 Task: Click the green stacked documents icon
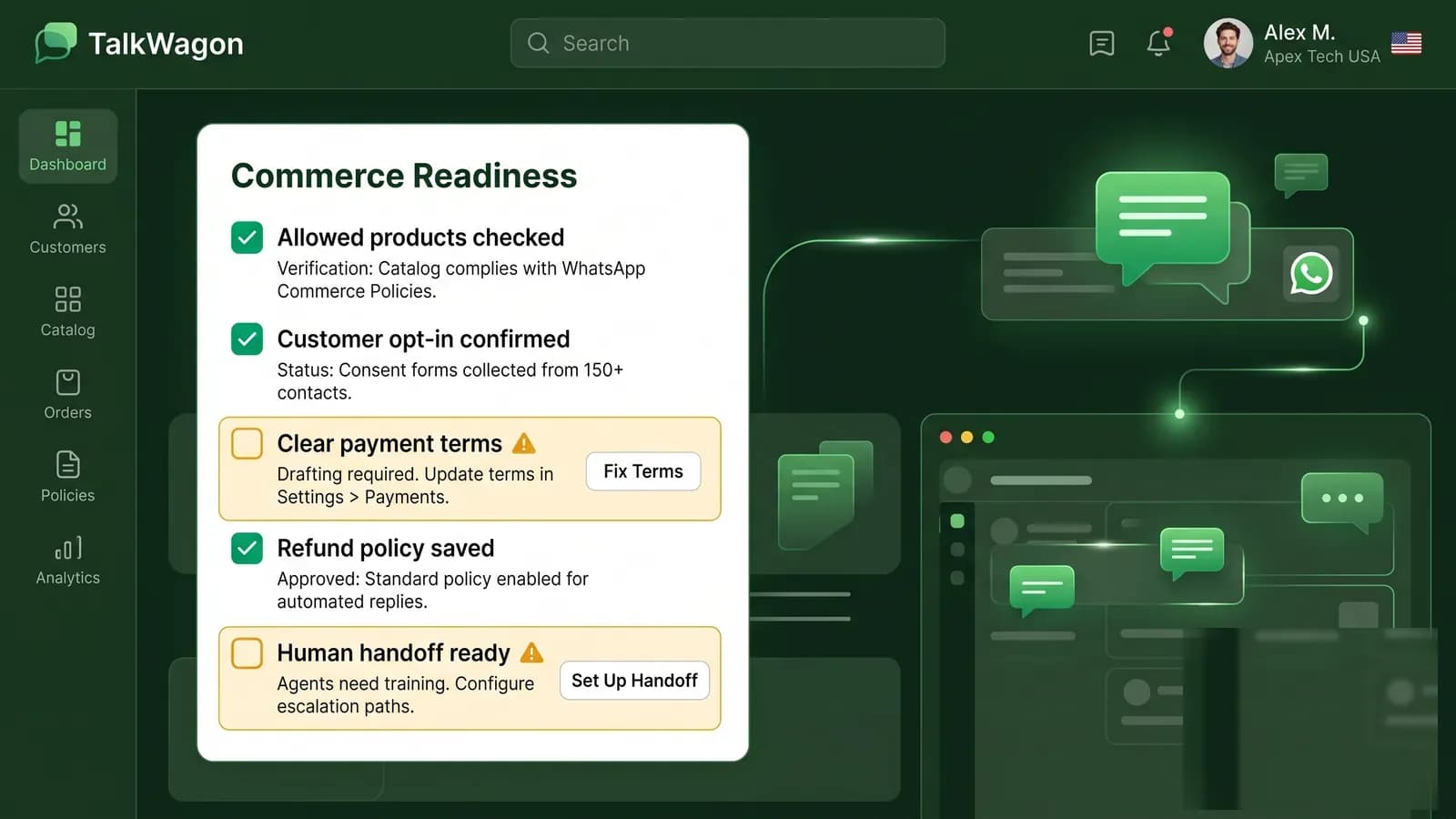824,494
